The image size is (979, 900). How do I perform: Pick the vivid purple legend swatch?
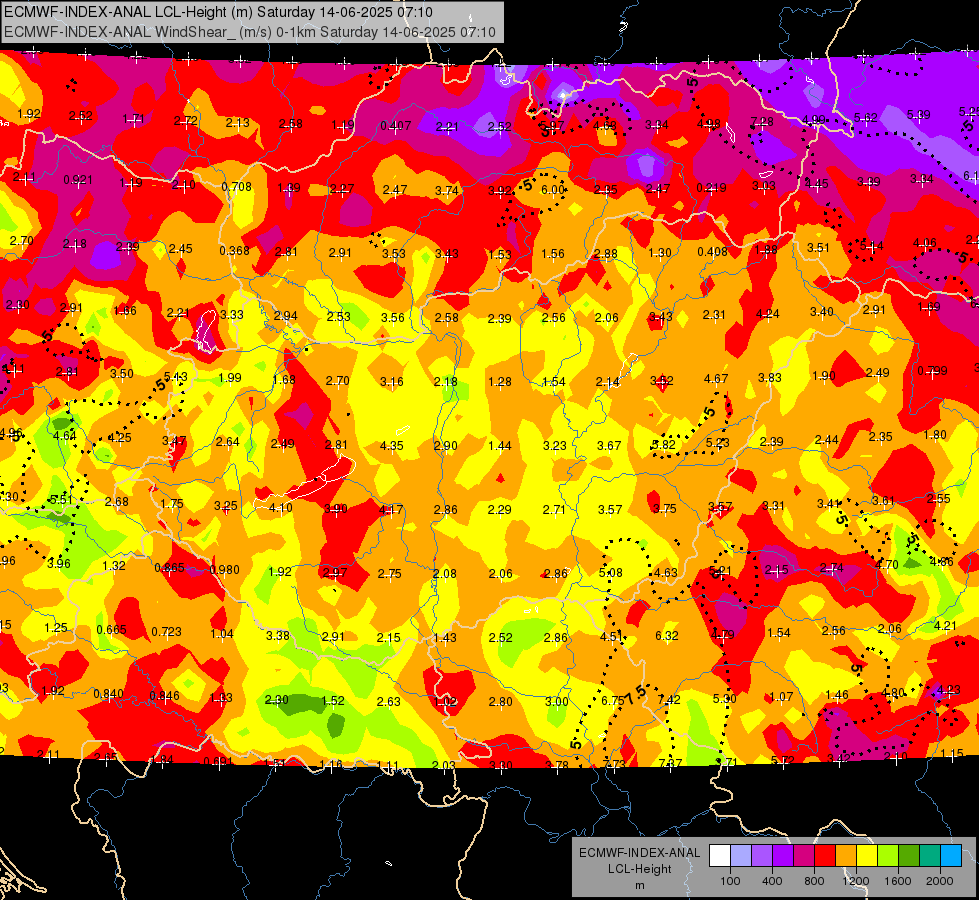(x=783, y=856)
